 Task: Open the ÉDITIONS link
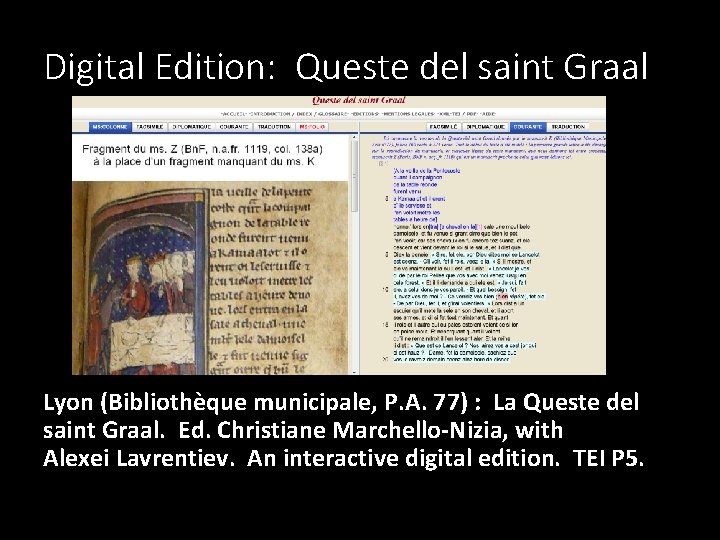(366, 114)
